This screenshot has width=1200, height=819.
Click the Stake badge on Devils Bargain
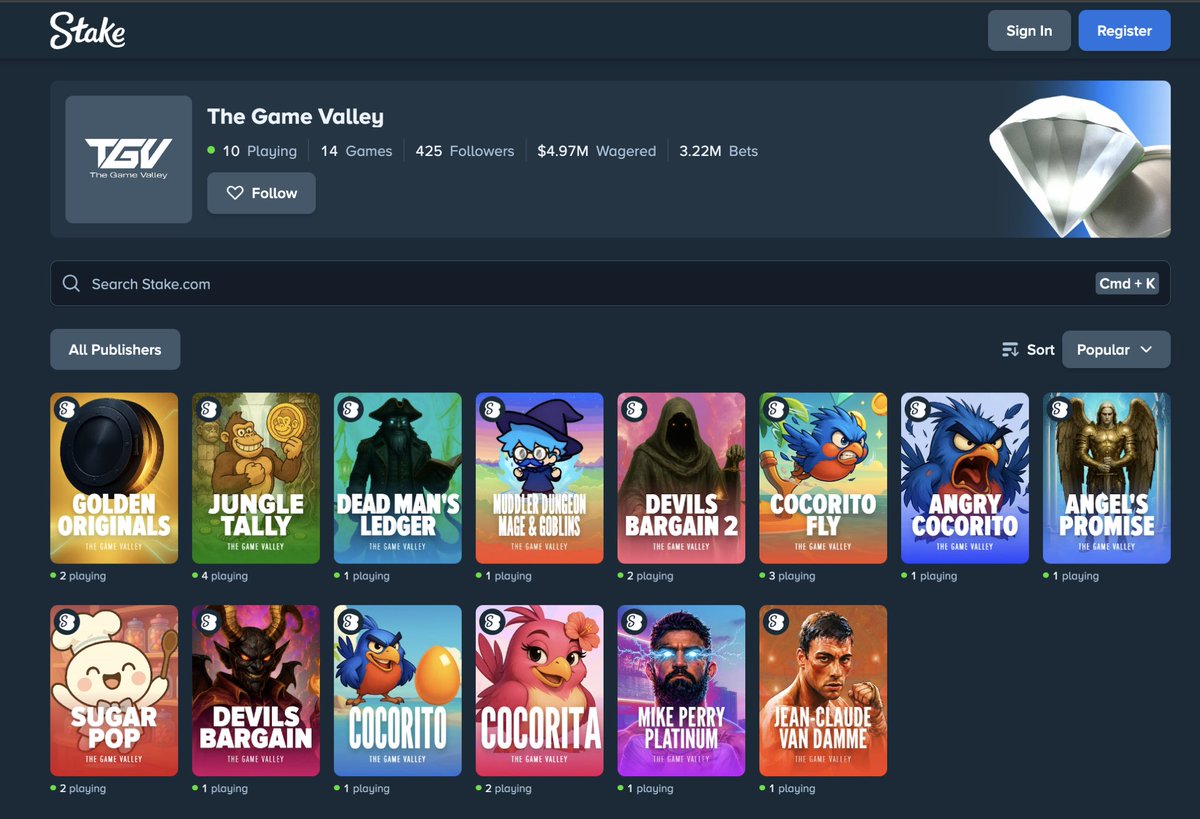209,622
